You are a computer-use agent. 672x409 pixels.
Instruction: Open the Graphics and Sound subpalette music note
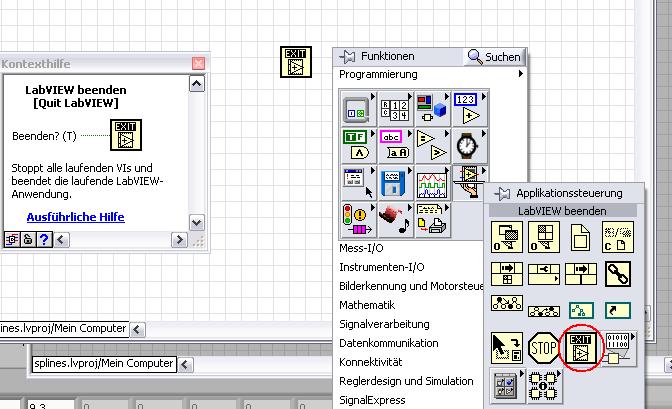click(x=395, y=220)
